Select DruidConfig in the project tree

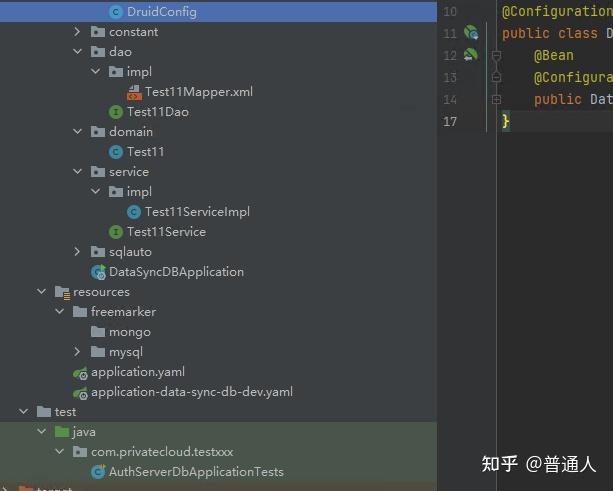click(162, 12)
